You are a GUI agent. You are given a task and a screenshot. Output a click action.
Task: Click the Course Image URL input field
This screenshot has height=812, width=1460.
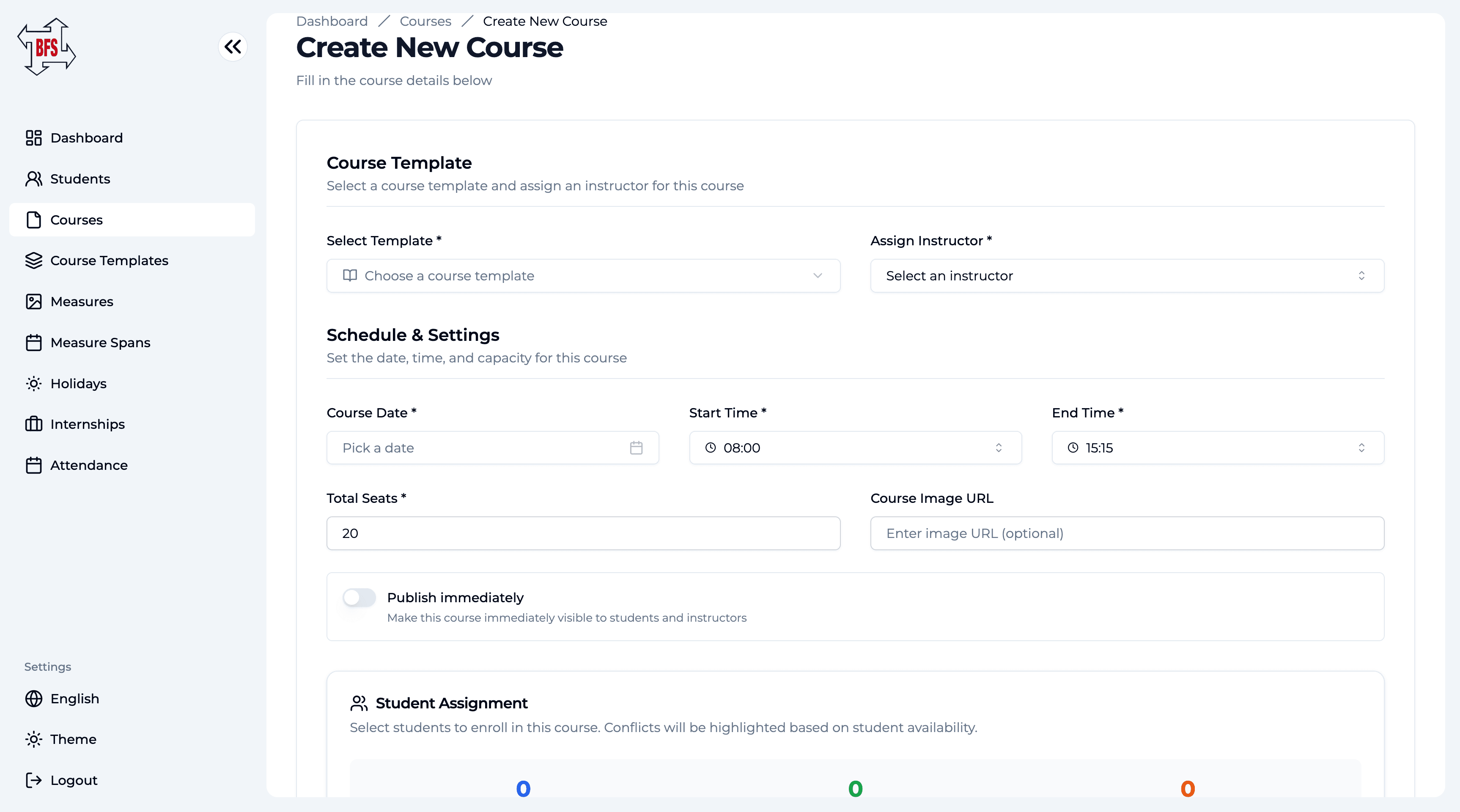point(1127,533)
